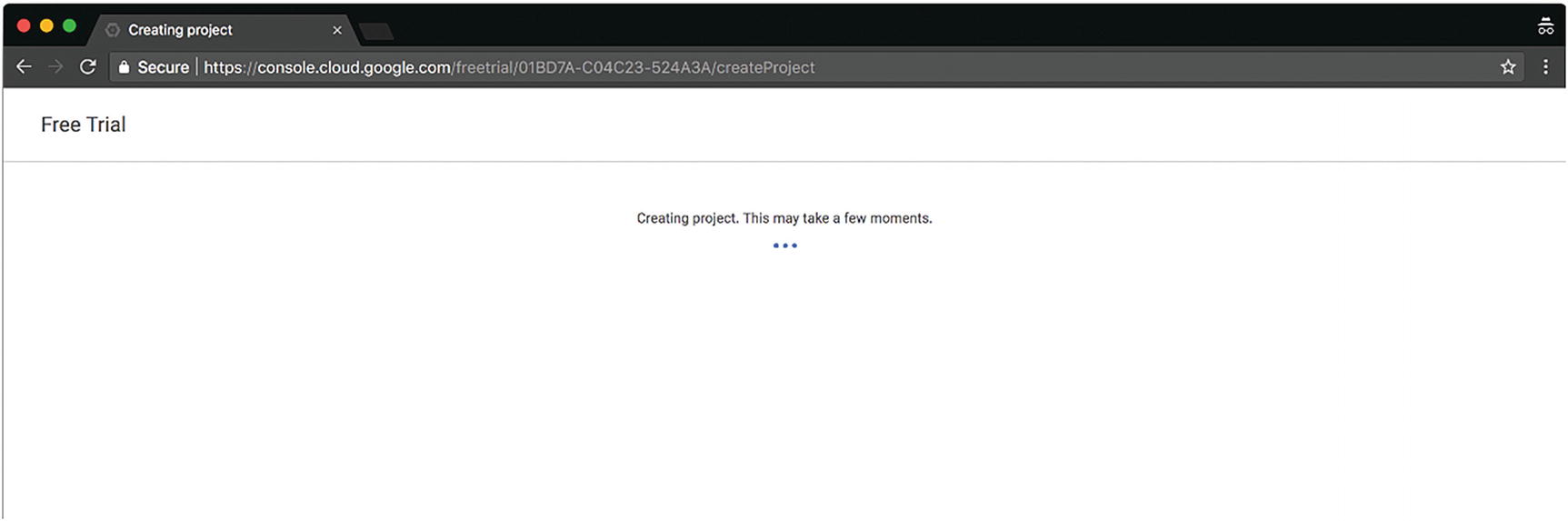Click the favicon on the Creating project tab
This screenshot has height=521, width=1568.
[x=113, y=30]
